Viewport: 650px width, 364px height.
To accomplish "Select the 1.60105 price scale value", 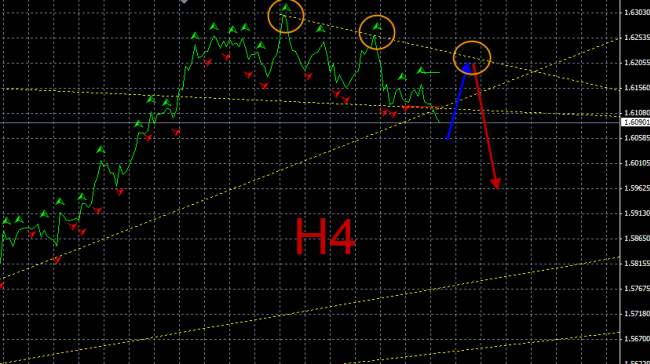I will [x=637, y=163].
